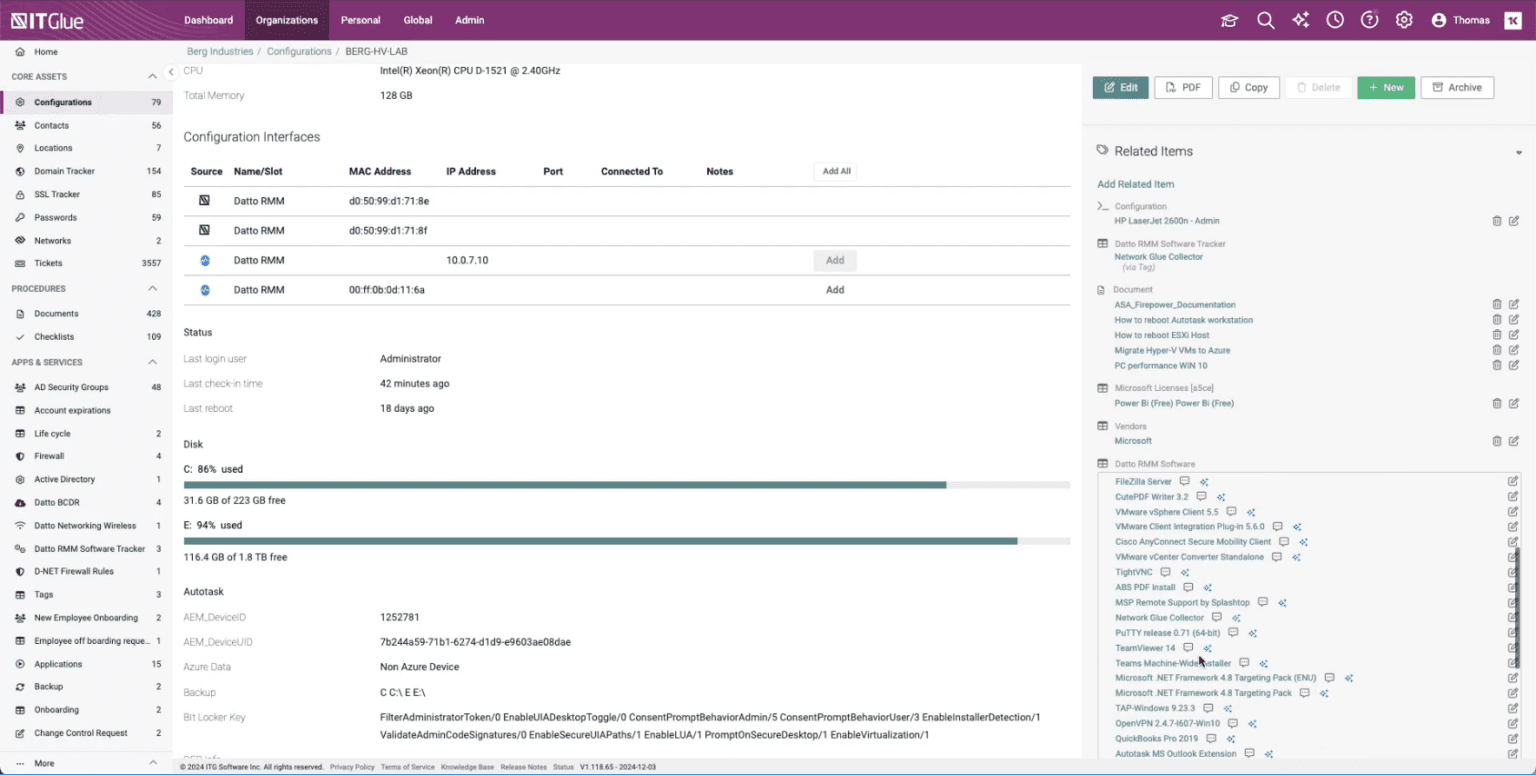Viewport: 1536px width, 776px height.
Task: Go to the Global navigation tab
Action: click(x=418, y=20)
